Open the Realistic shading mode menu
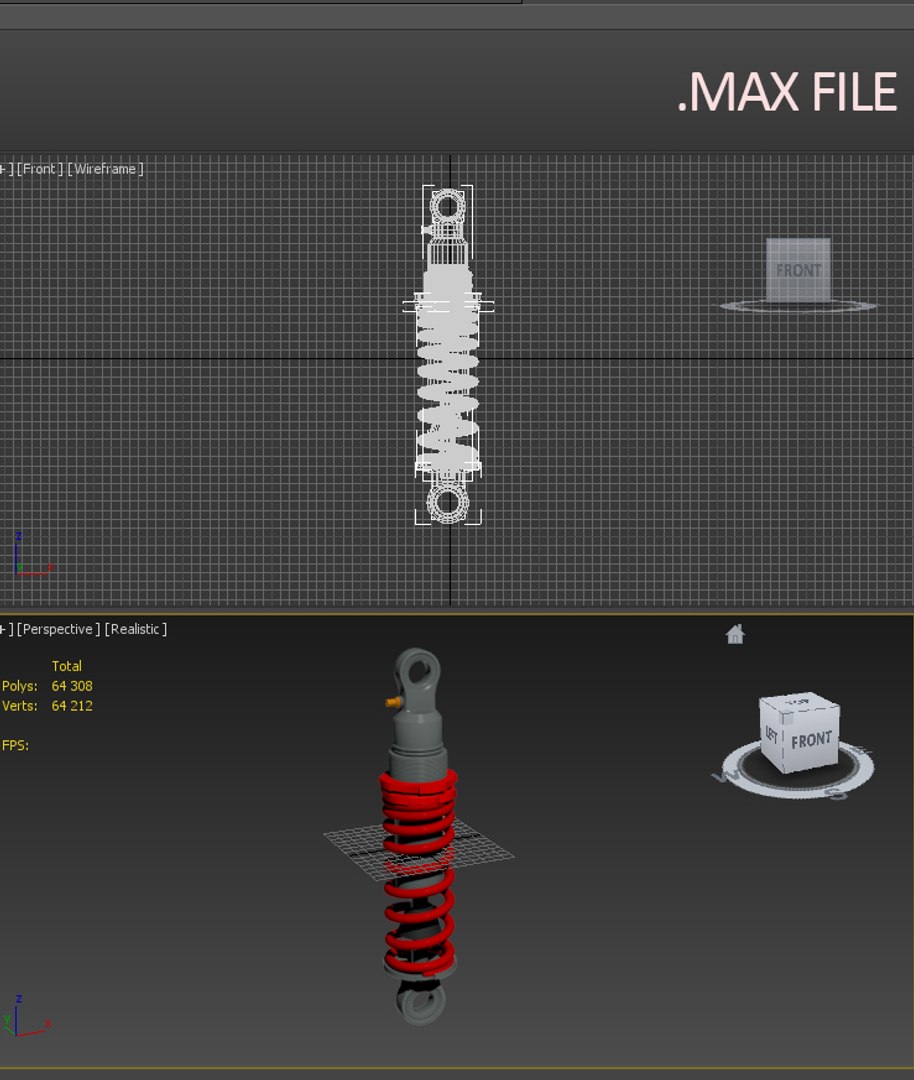This screenshot has height=1080, width=914. [136, 629]
